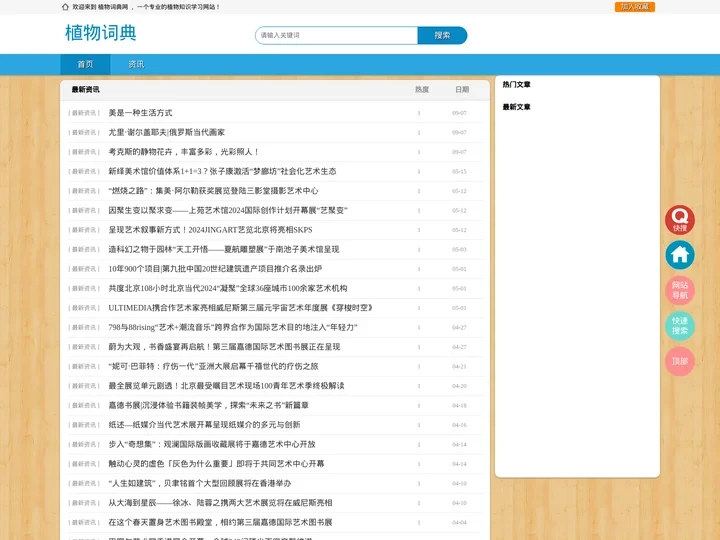This screenshot has width=720, height=540.
Task: Click 最新资讯 tag beside 纸述 article
Action: coord(84,425)
